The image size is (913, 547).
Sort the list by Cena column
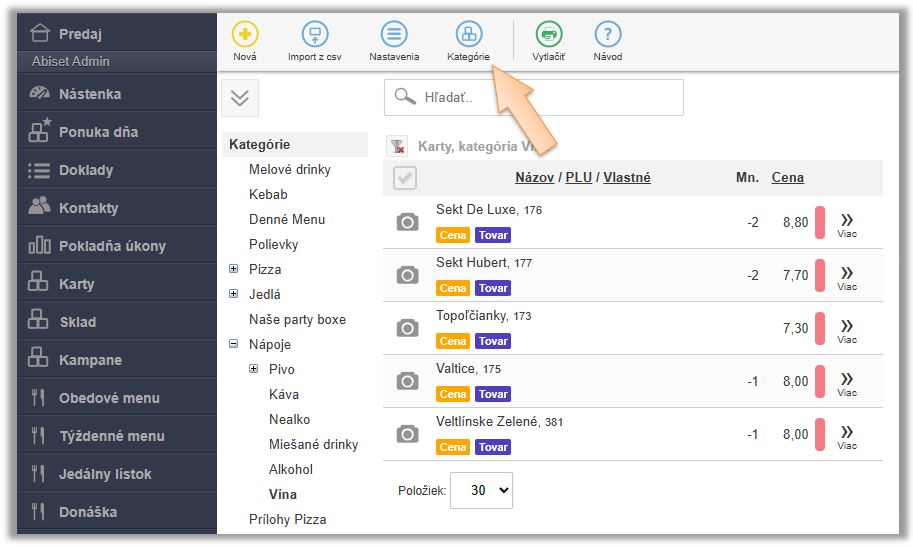[787, 178]
